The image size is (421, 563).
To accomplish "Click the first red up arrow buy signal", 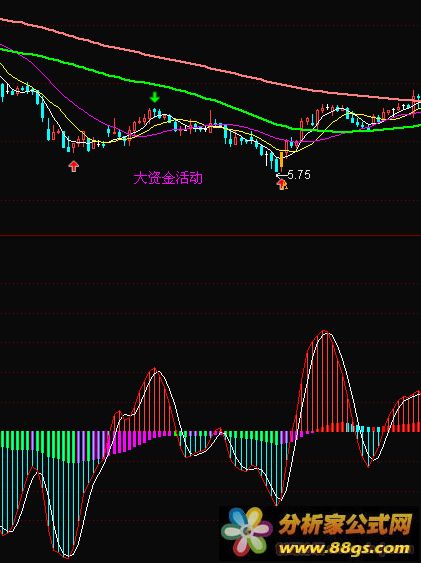I will click(74, 166).
